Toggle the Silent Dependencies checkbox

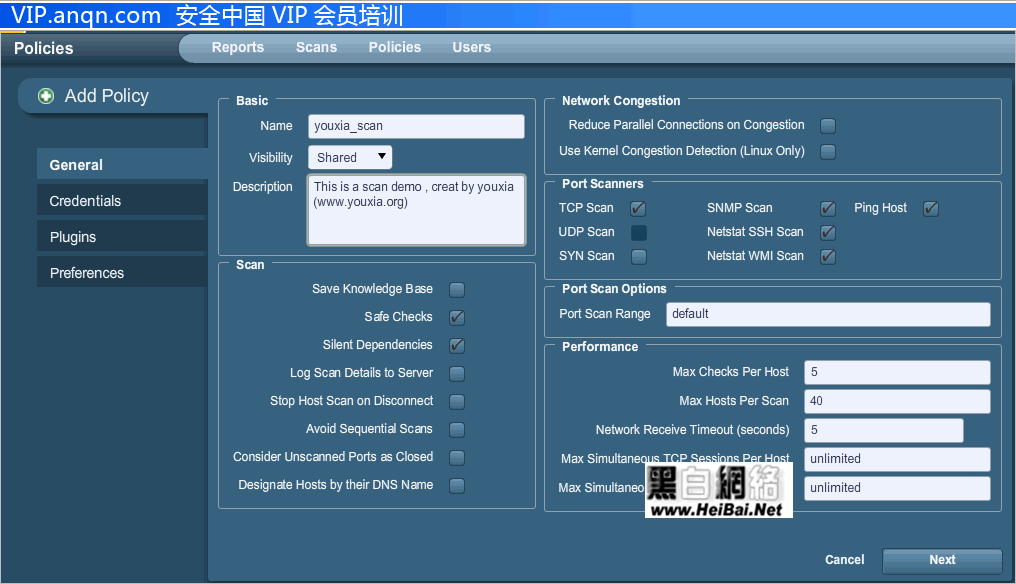[x=457, y=346]
